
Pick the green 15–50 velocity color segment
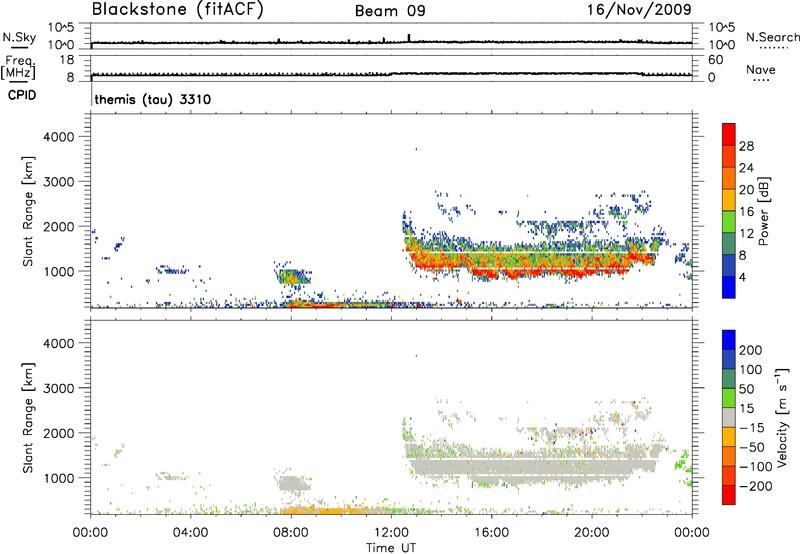[729, 398]
